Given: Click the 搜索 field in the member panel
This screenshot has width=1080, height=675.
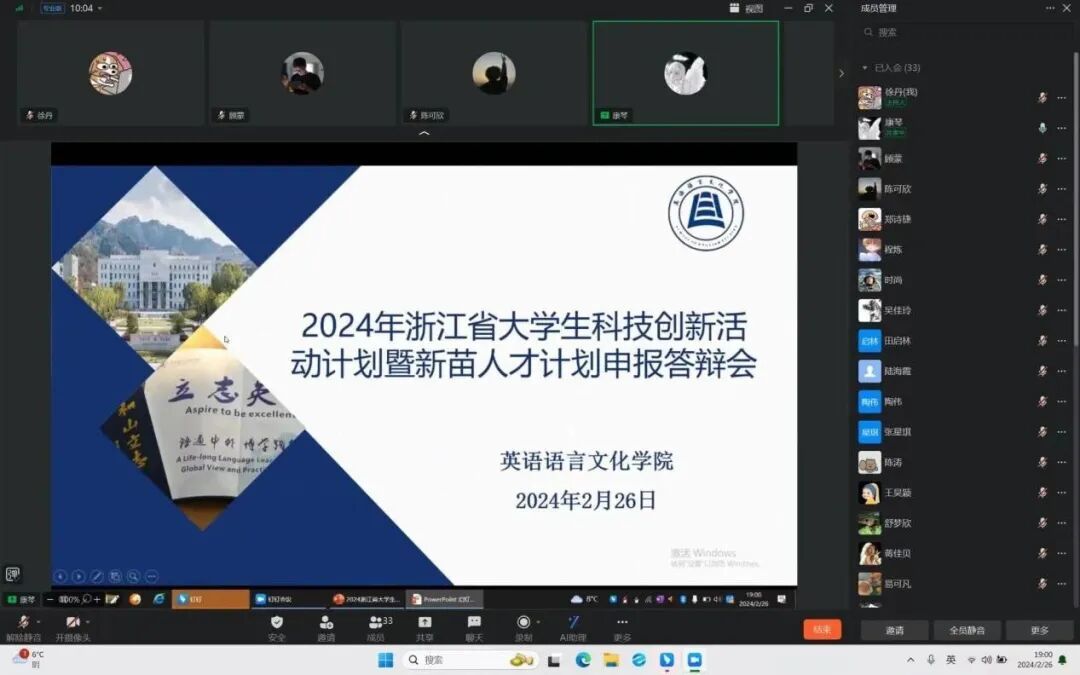Looking at the screenshot, I should (x=960, y=32).
